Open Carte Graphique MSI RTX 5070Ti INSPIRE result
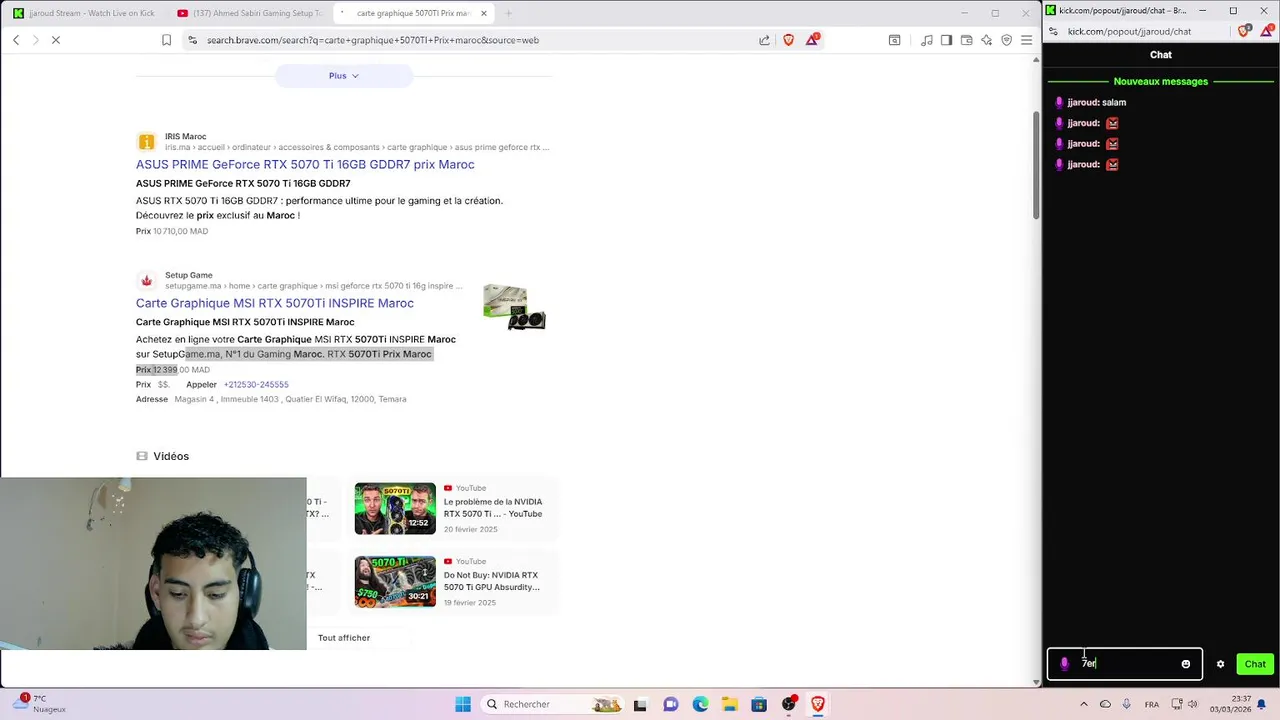Screen dimensions: 1280x720 pos(275,303)
